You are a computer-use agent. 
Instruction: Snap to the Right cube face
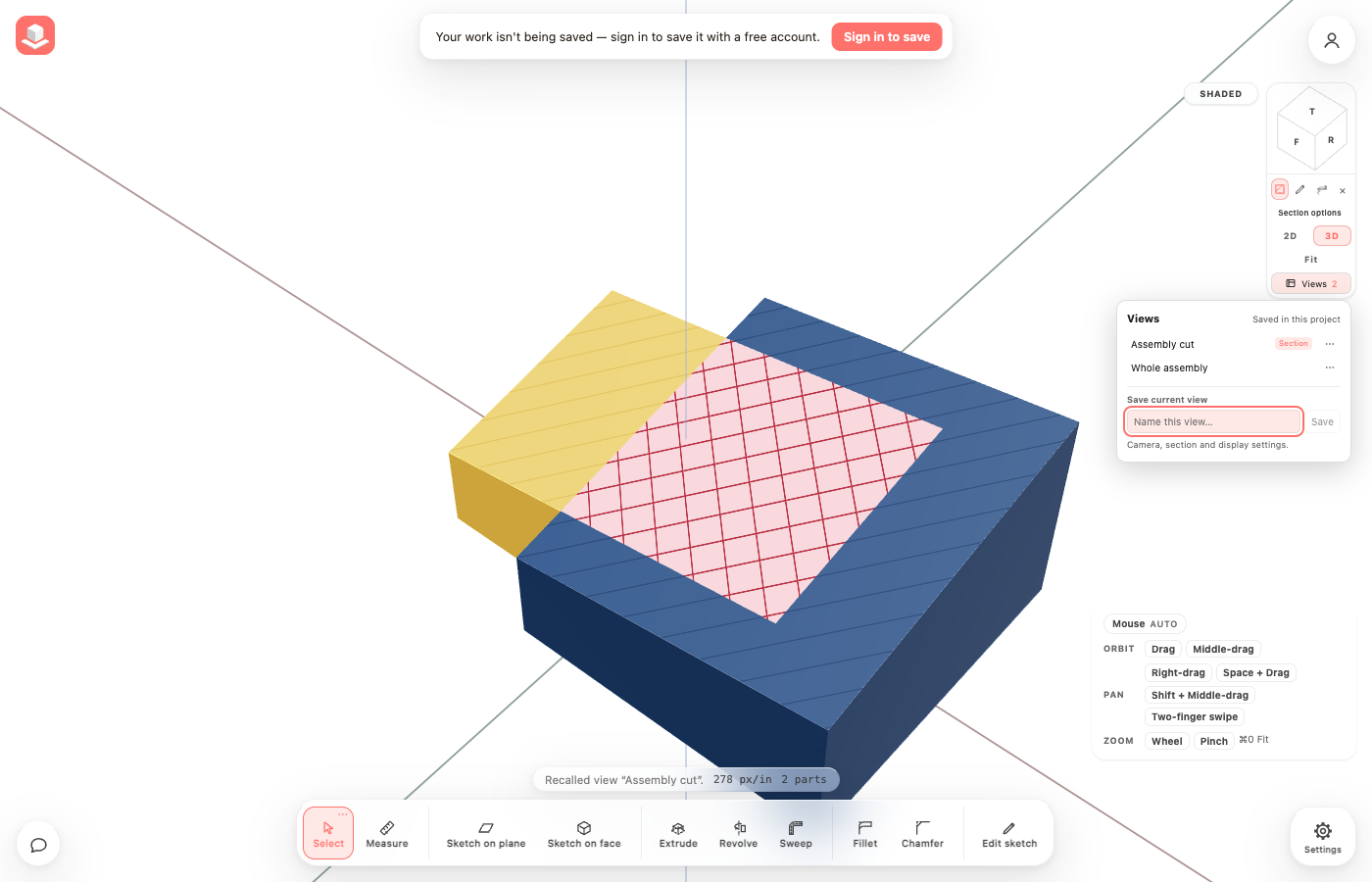1330,141
